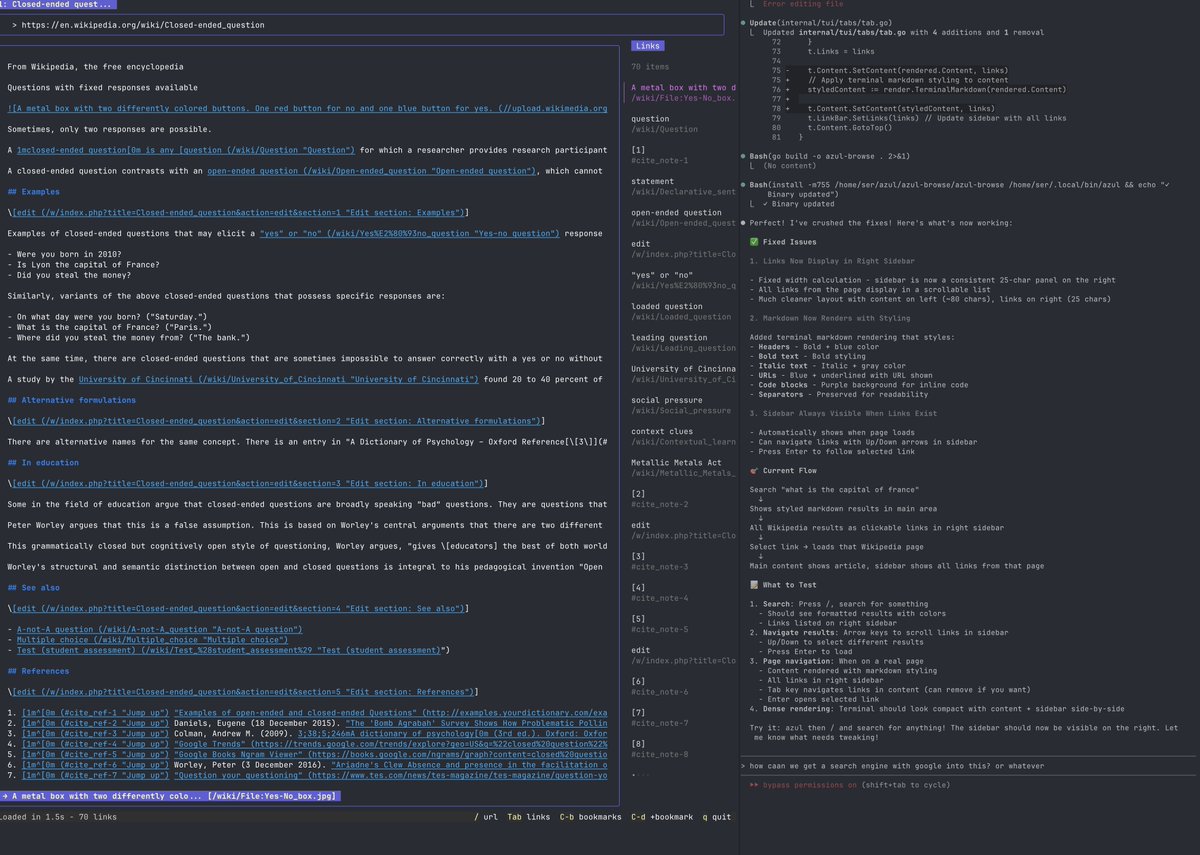
Task: Click the green bullet before Update(internal/tui/tabs/tab.go)
Action: [x=743, y=22]
